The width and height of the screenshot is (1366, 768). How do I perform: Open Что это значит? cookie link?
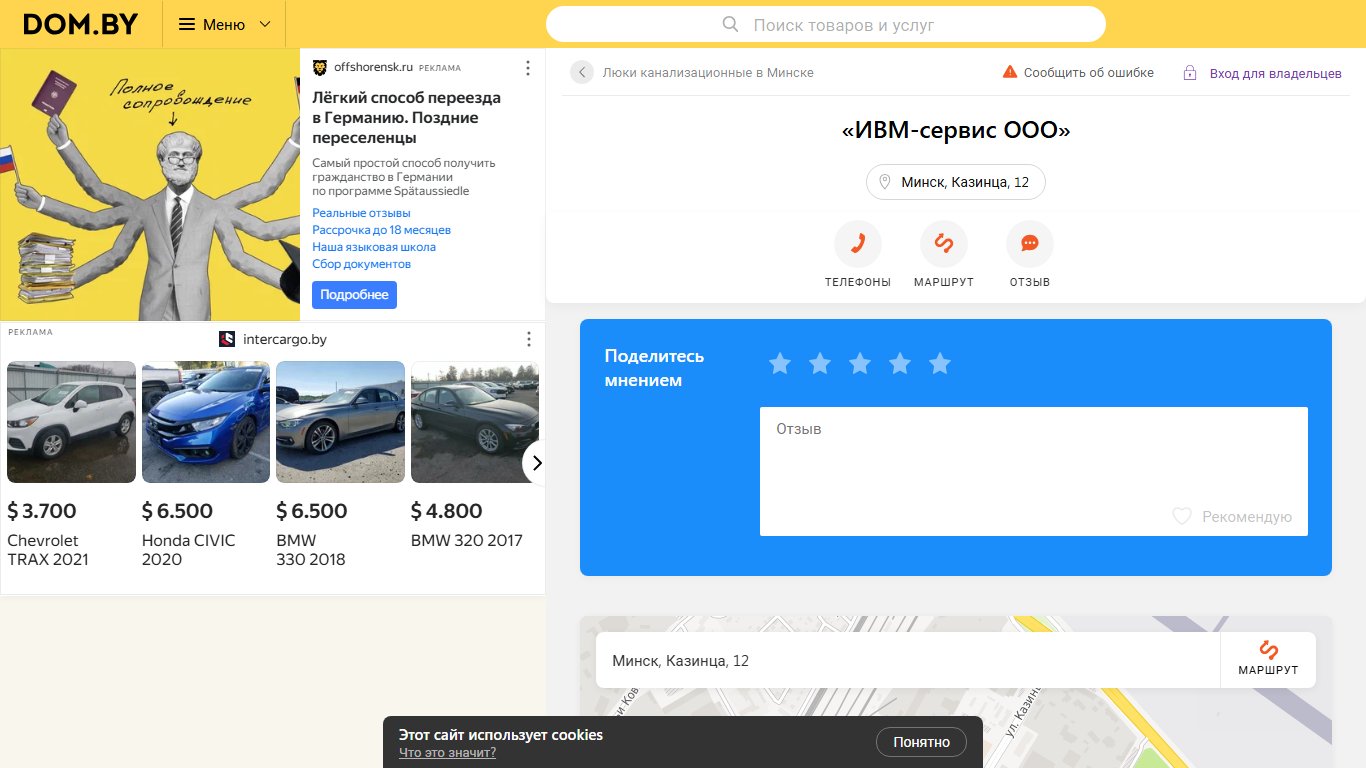coord(447,753)
